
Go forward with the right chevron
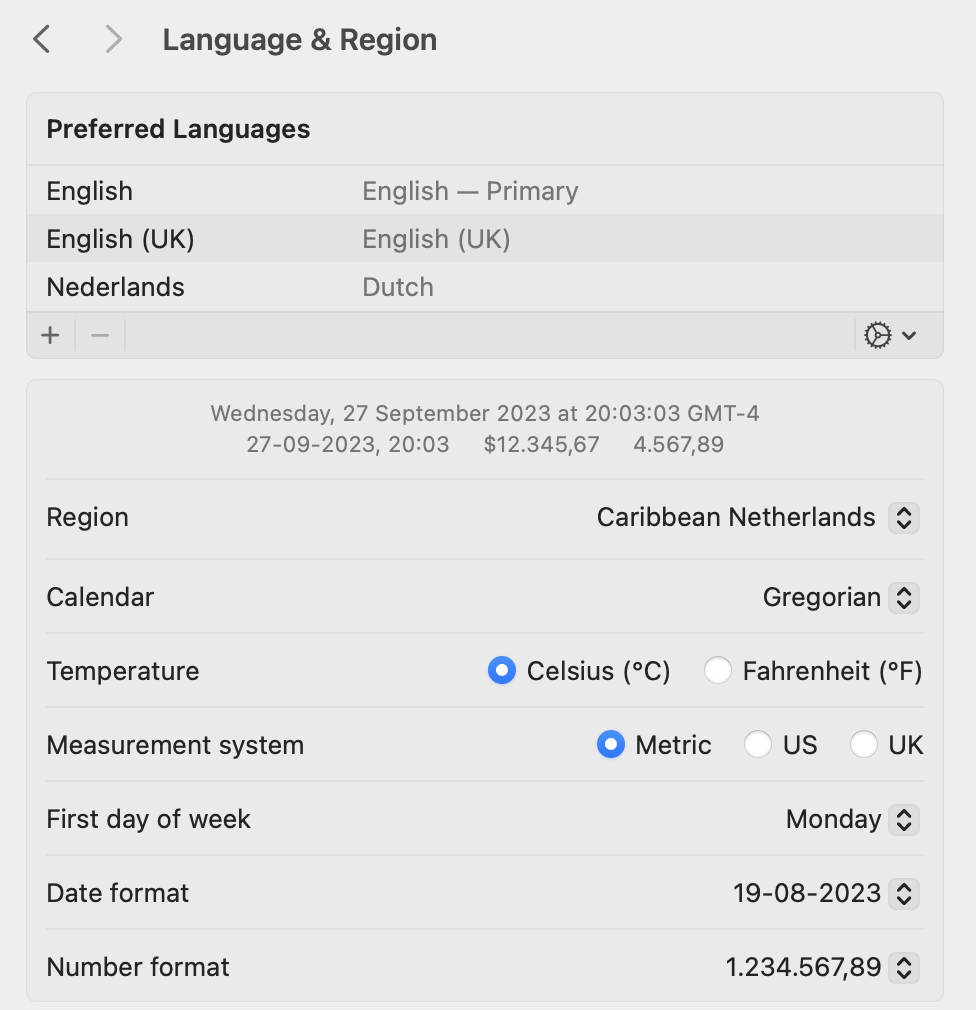point(114,40)
